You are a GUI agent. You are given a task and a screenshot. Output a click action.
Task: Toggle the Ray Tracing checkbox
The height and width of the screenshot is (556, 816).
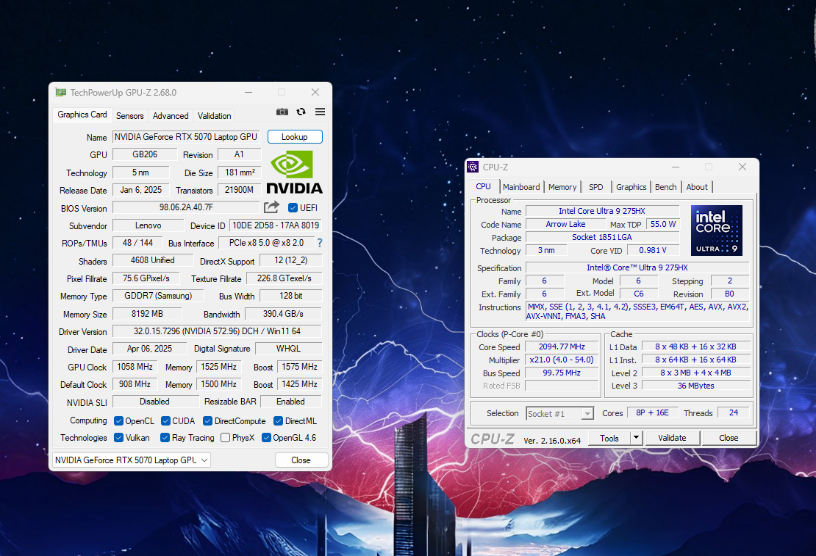165,437
